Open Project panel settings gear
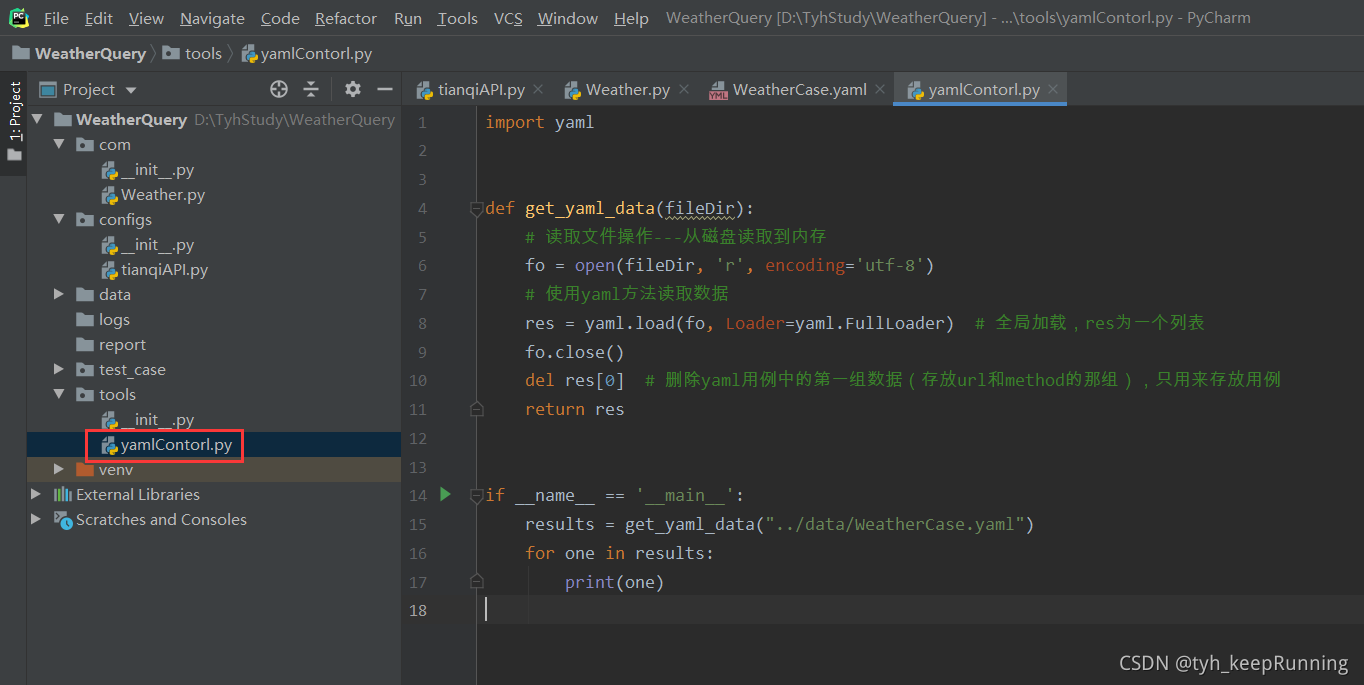This screenshot has width=1364, height=685. 352,89
